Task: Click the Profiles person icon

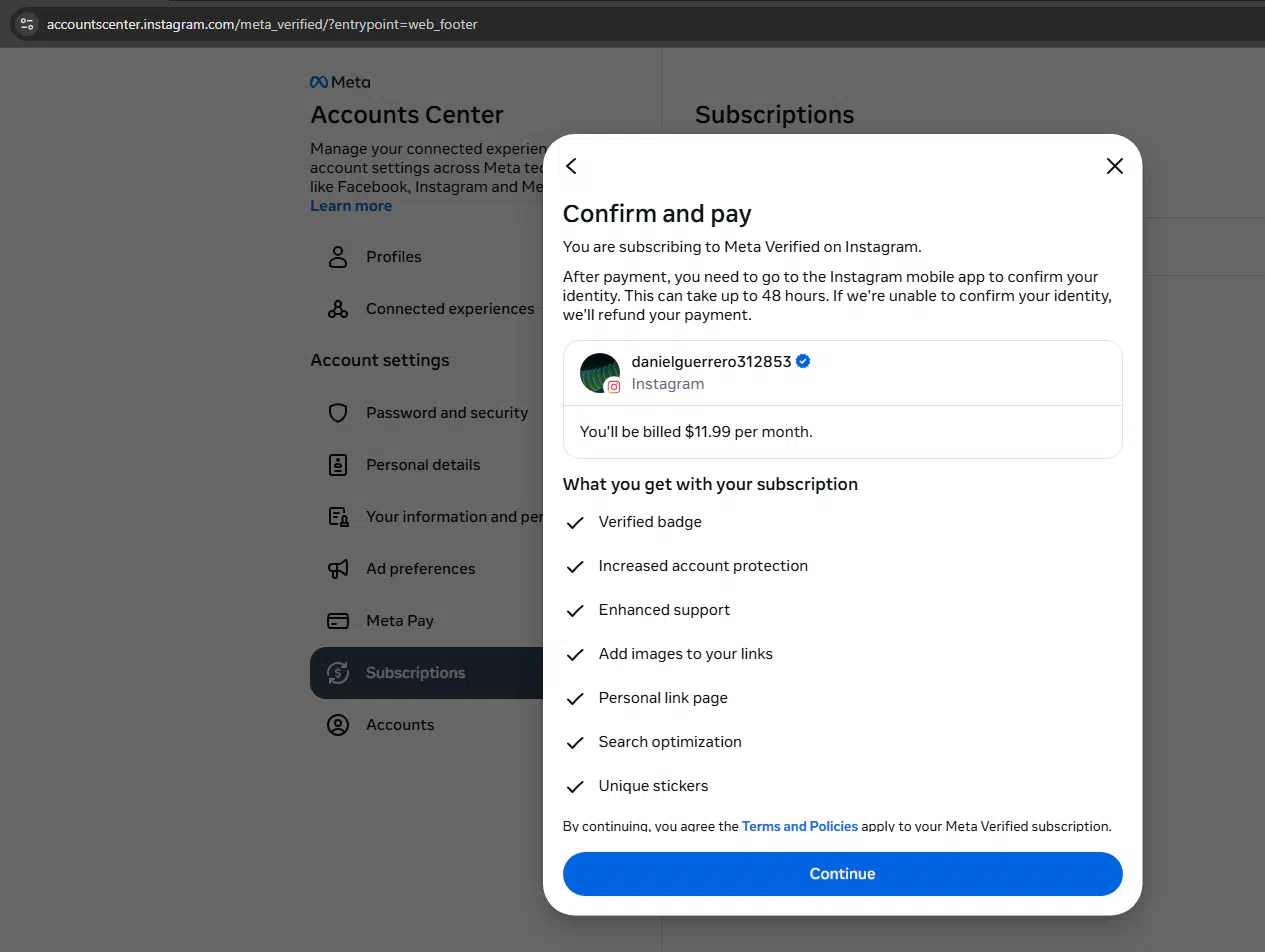Action: 338,257
